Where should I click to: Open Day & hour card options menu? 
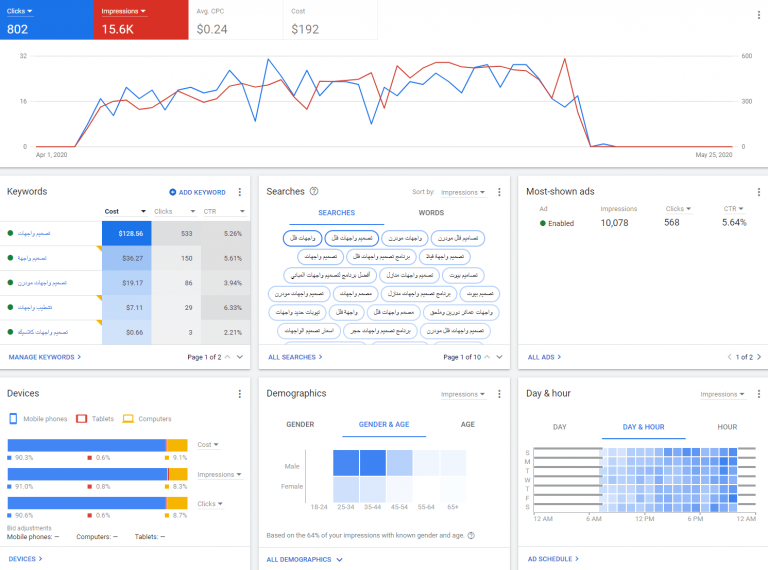click(757, 394)
